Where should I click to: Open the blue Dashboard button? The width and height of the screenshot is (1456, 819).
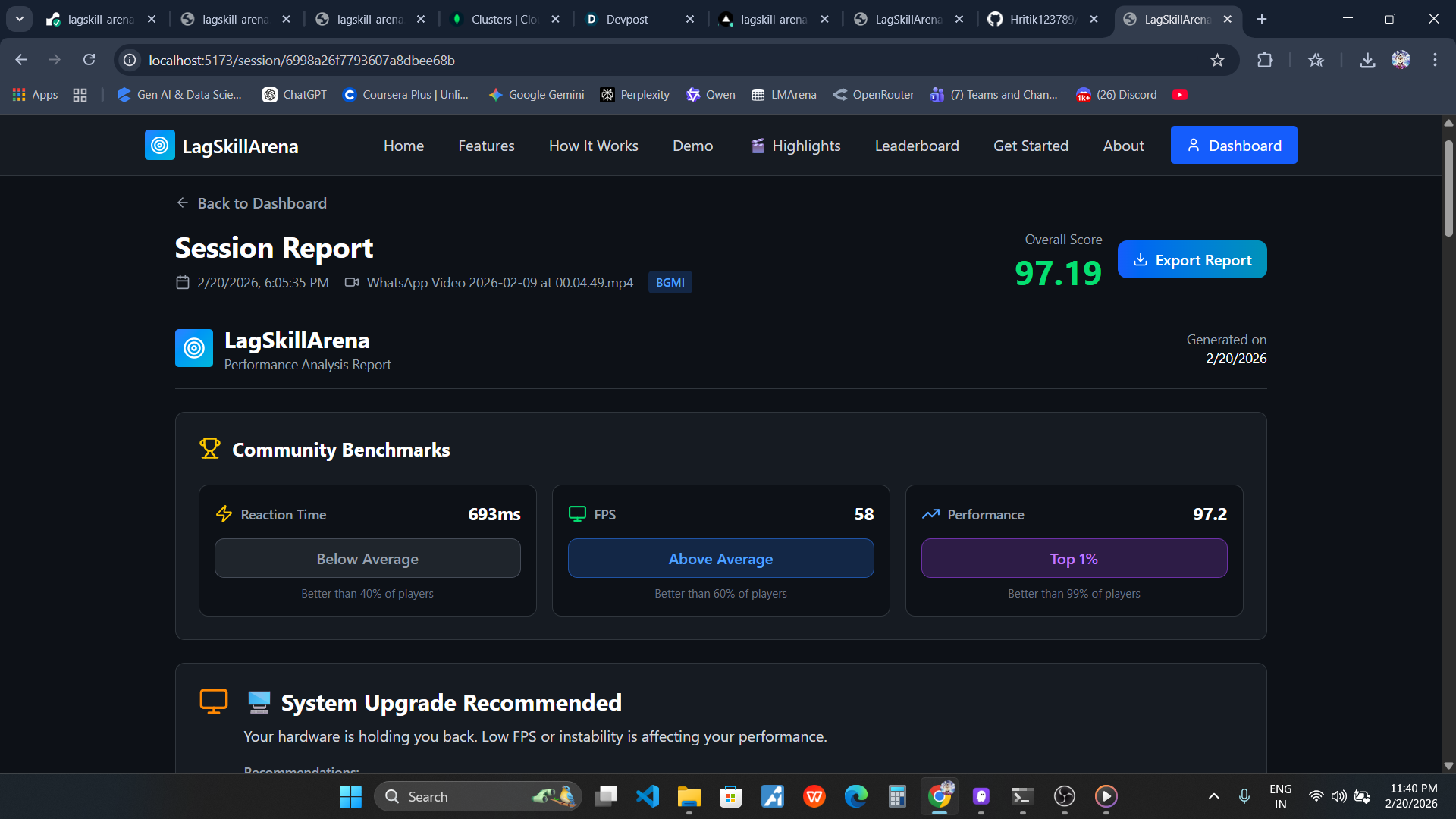point(1234,146)
